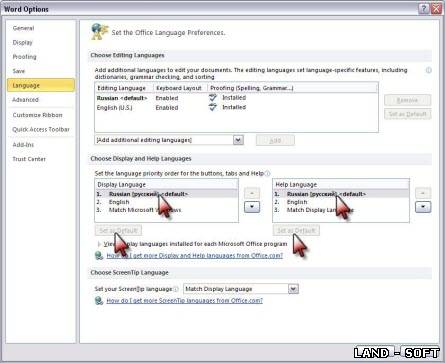
Task: Open the Advanced options category
Action: pyautogui.click(x=25, y=100)
